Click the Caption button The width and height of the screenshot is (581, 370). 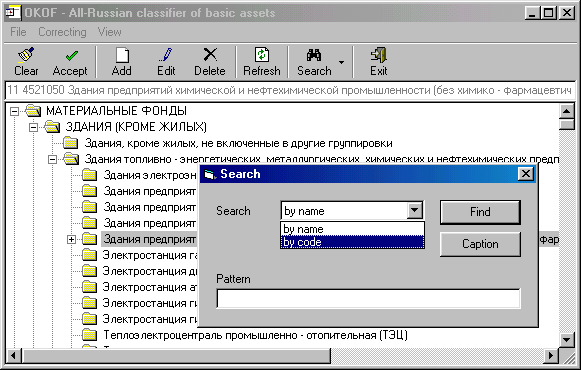480,244
